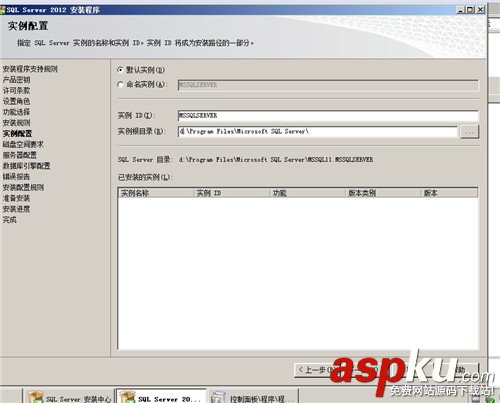
Task: Click the 实例根目录 path field
Action: click(x=318, y=132)
